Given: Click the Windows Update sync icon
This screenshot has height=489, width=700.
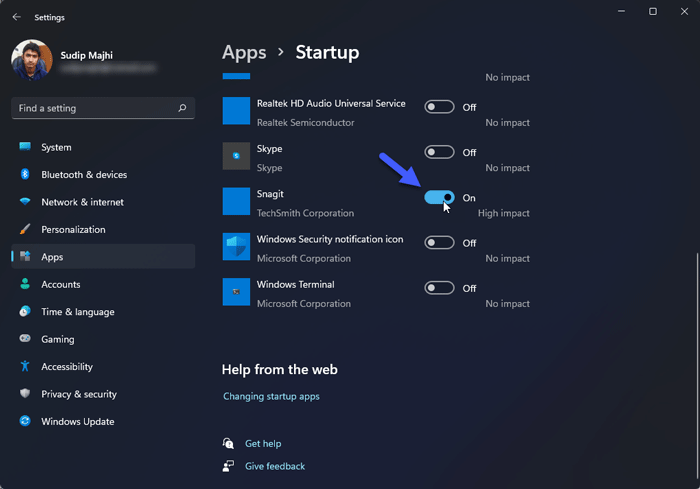Looking at the screenshot, I should (x=25, y=421).
